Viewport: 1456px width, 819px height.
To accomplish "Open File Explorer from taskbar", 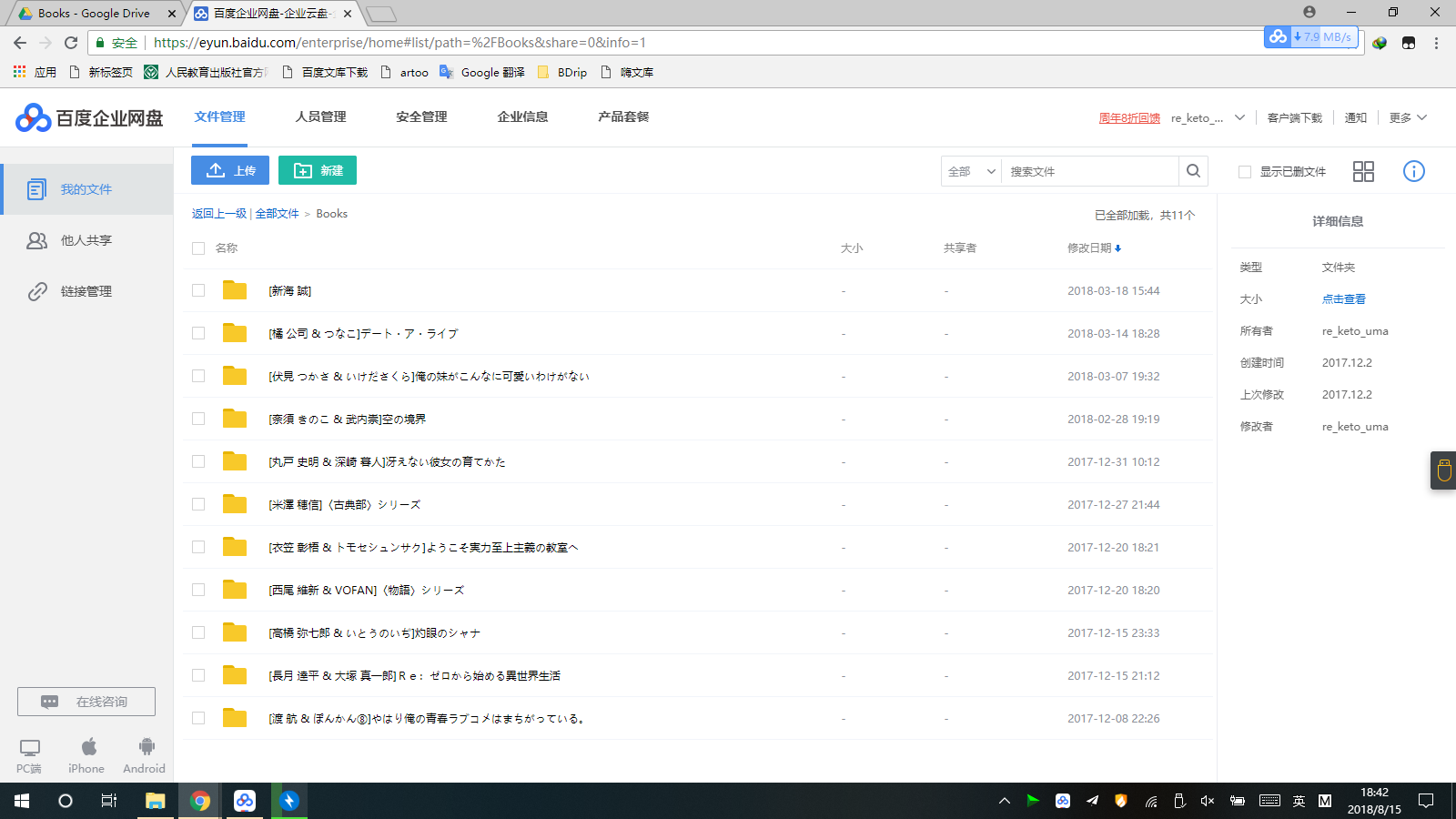I will tap(156, 801).
